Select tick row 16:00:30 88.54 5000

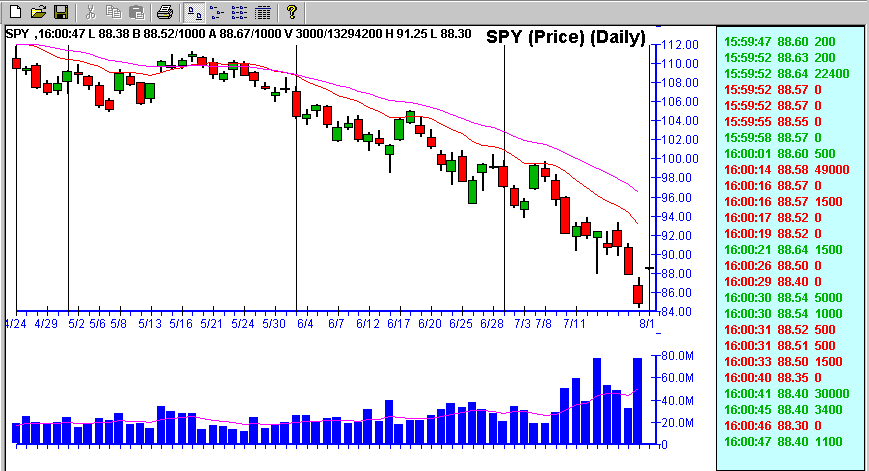click(x=783, y=298)
